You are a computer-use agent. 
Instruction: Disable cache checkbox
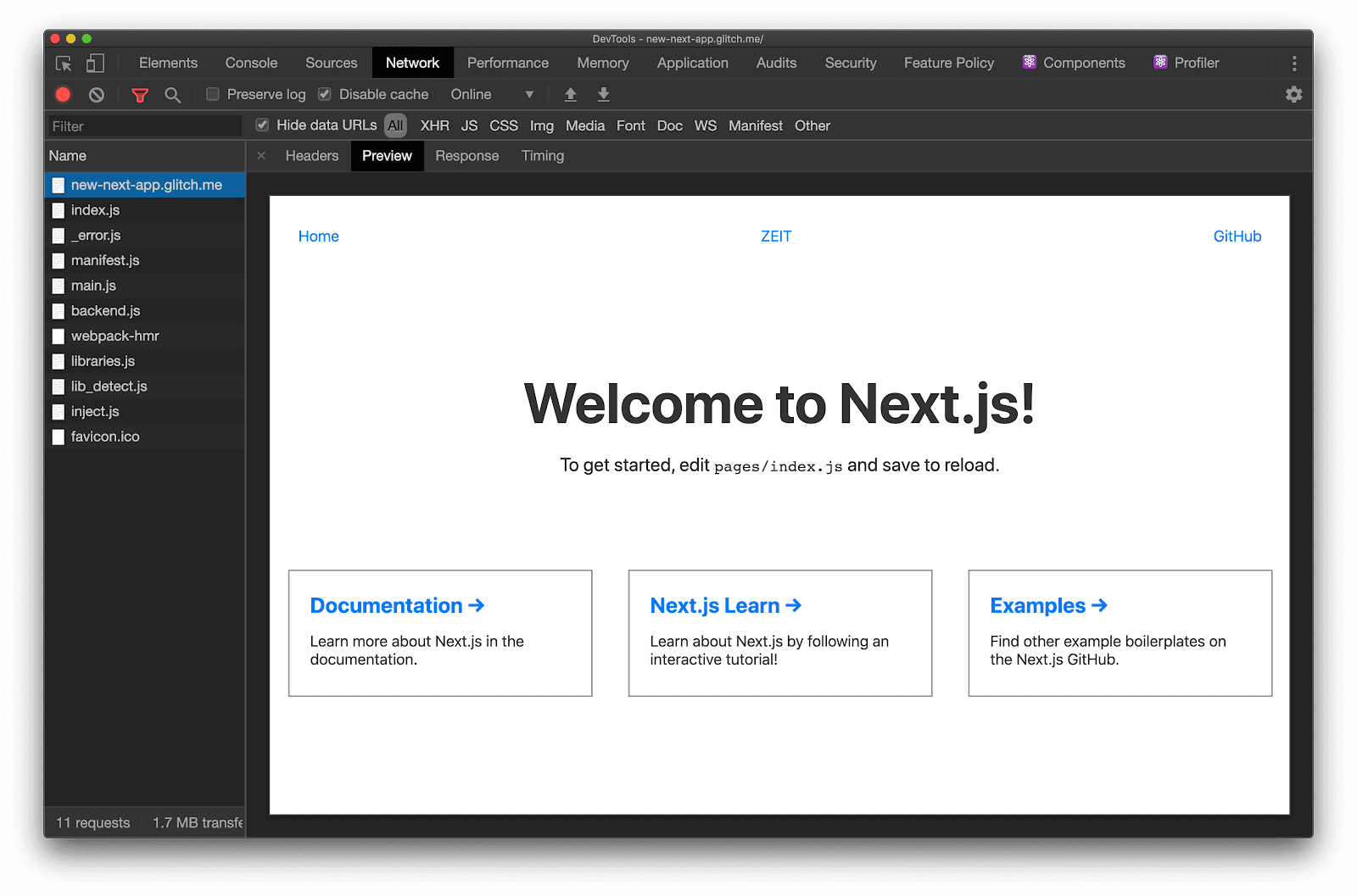click(325, 94)
